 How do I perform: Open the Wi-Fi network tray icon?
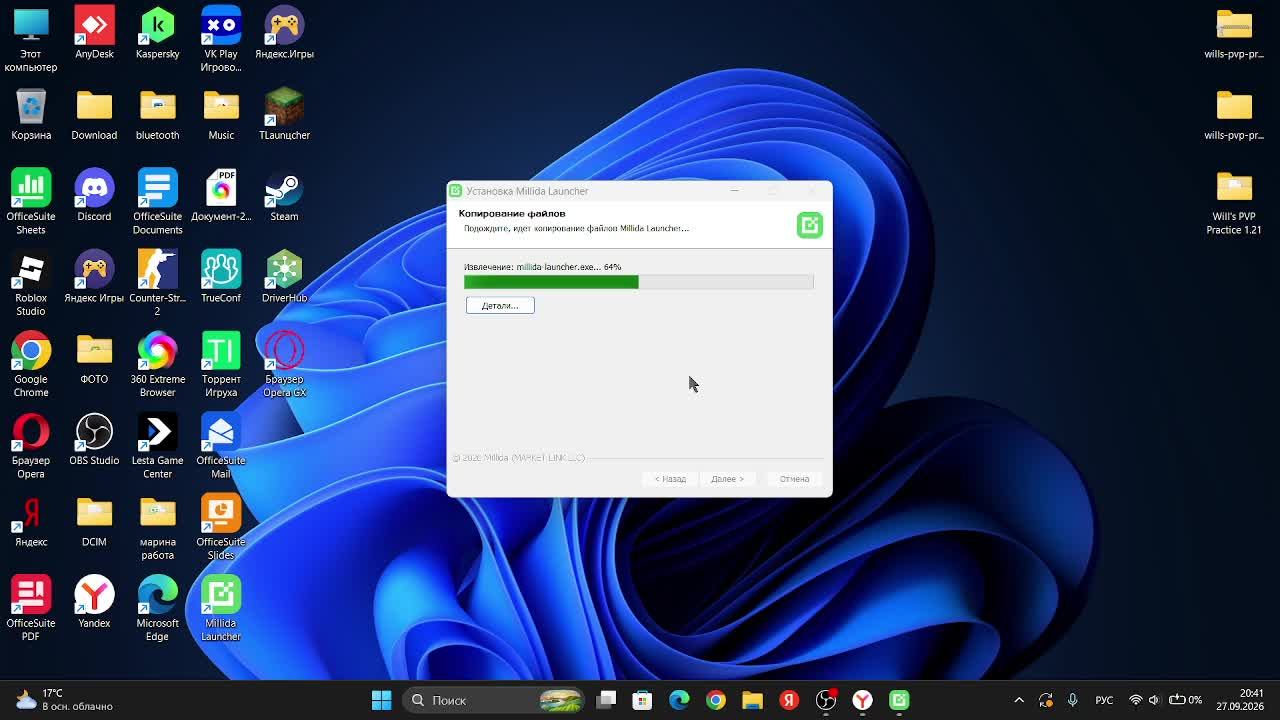[x=1135, y=700]
